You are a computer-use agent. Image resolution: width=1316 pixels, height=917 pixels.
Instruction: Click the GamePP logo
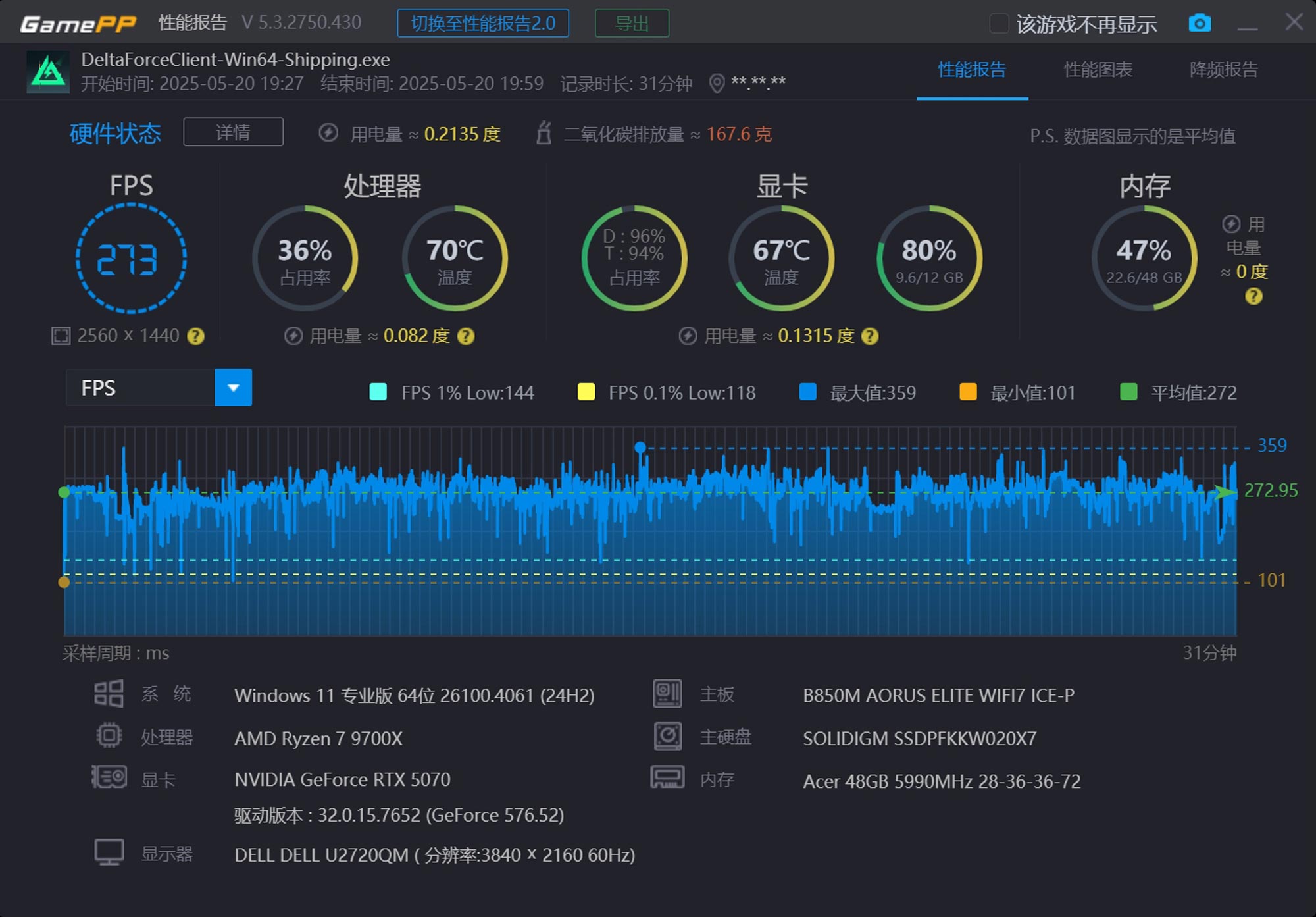[78, 24]
